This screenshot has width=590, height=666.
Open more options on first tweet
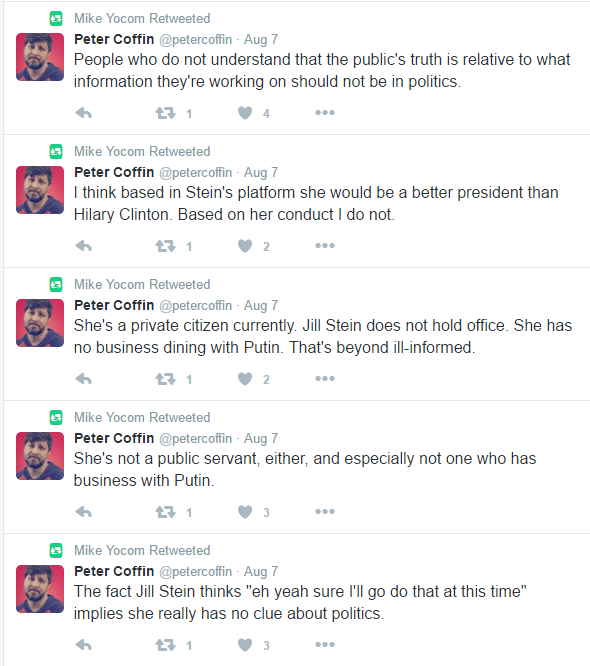pyautogui.click(x=325, y=113)
